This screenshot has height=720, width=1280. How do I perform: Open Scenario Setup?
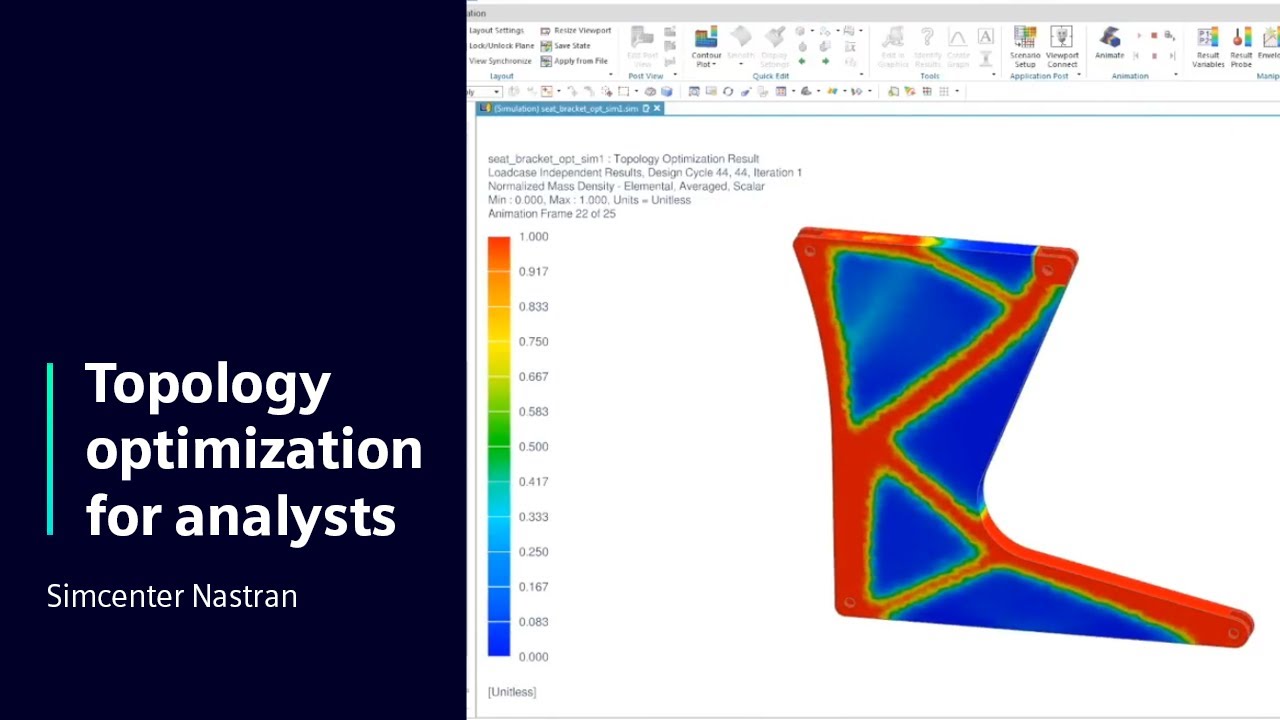tap(1025, 47)
